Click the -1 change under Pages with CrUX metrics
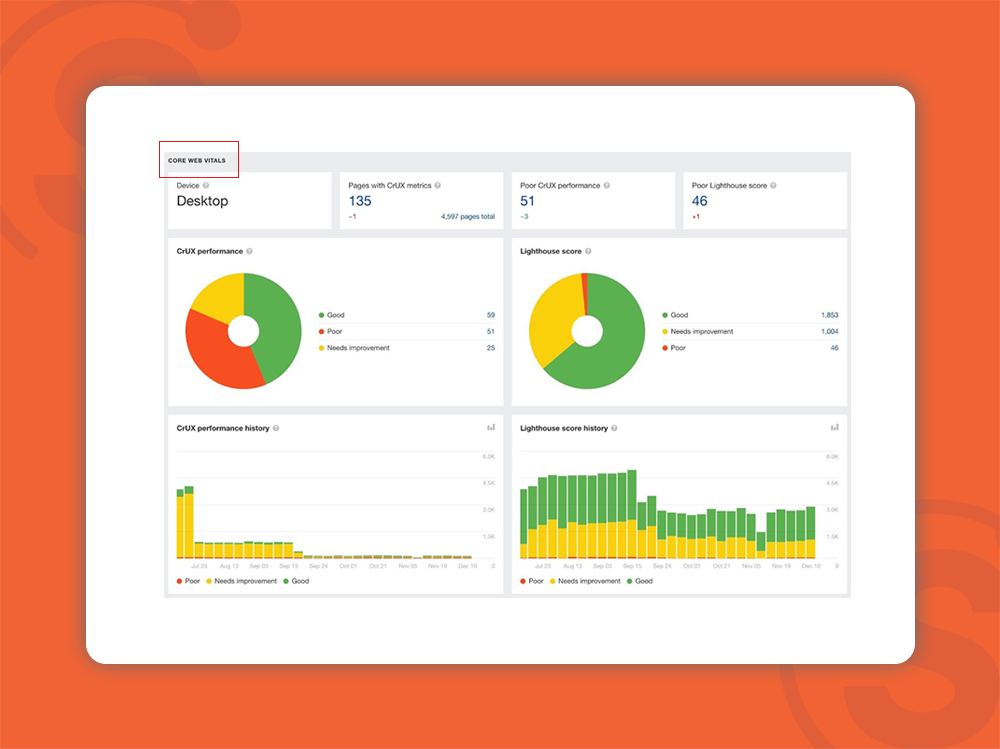The height and width of the screenshot is (749, 1000). tap(352, 217)
